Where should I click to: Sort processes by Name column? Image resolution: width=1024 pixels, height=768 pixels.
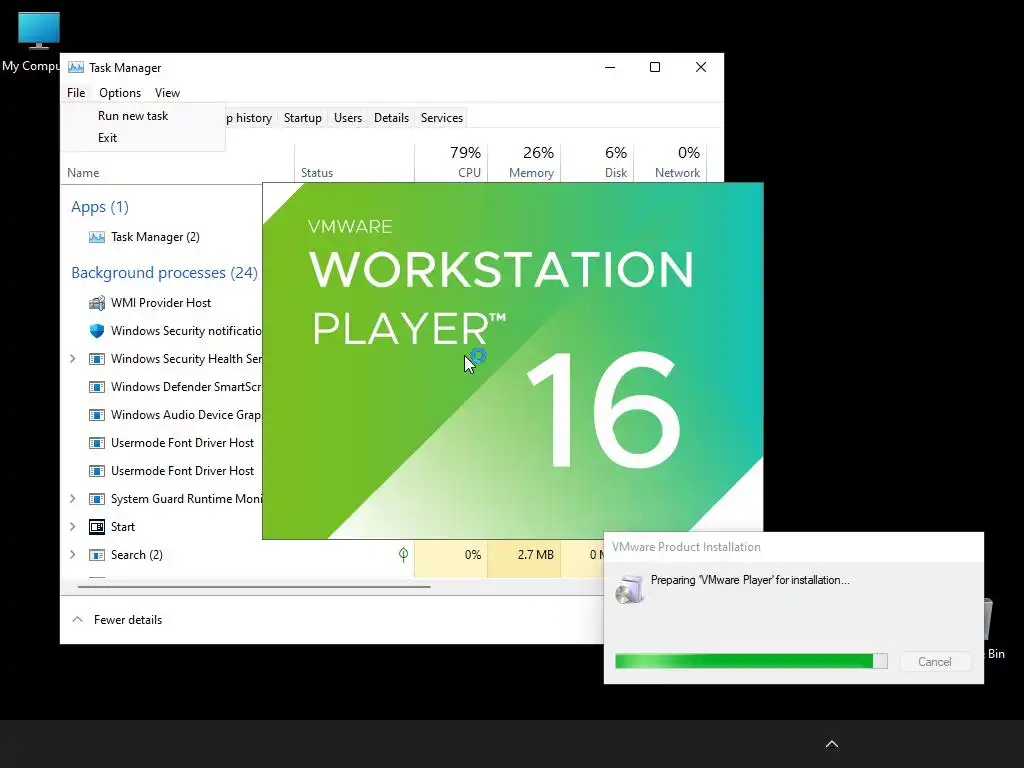83,173
